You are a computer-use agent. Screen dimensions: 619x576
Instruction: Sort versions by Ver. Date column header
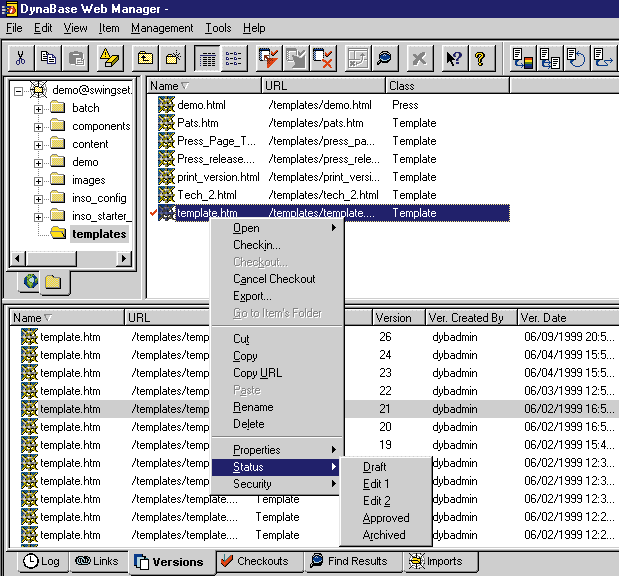coord(543,318)
